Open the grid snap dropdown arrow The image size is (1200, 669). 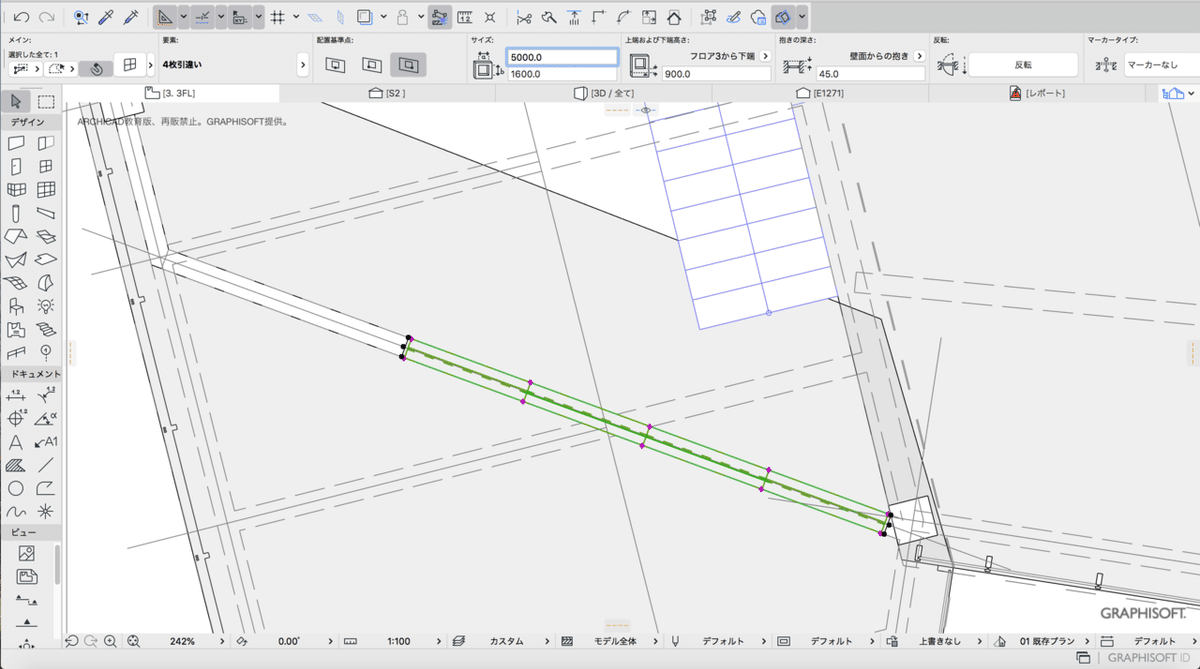point(296,17)
